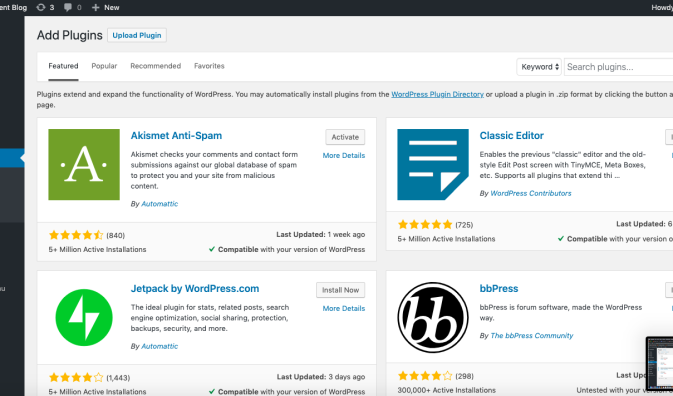Open the Akismet Anti-Spam title link

click(x=176, y=136)
